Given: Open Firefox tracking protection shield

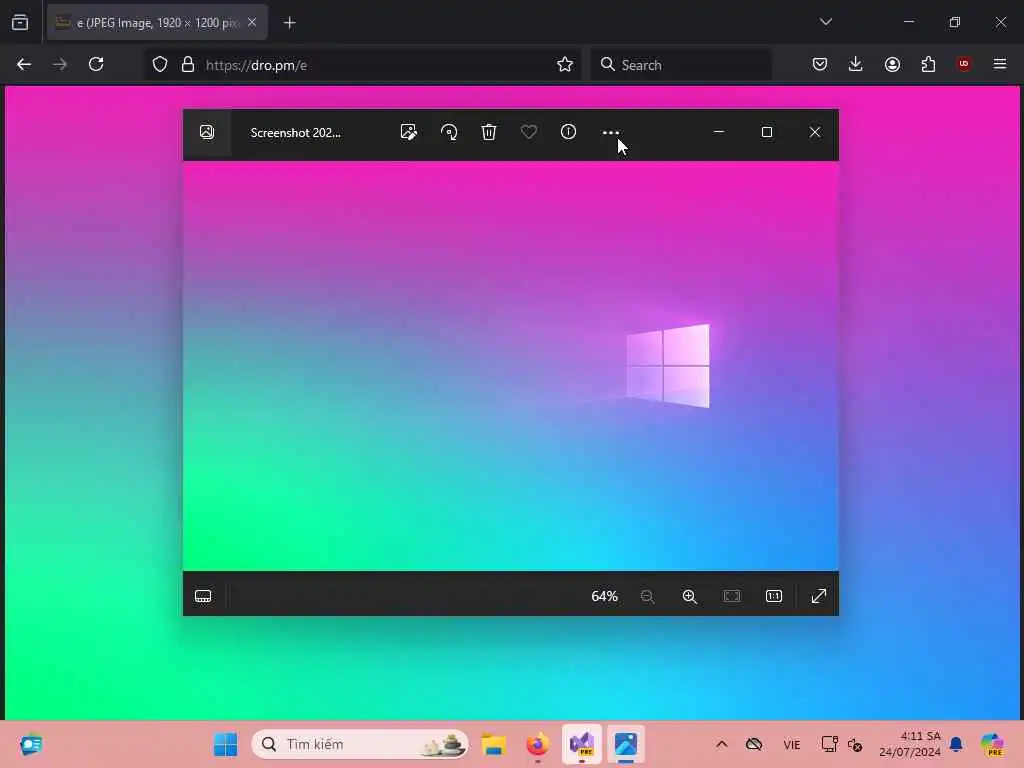Looking at the screenshot, I should click(x=160, y=65).
